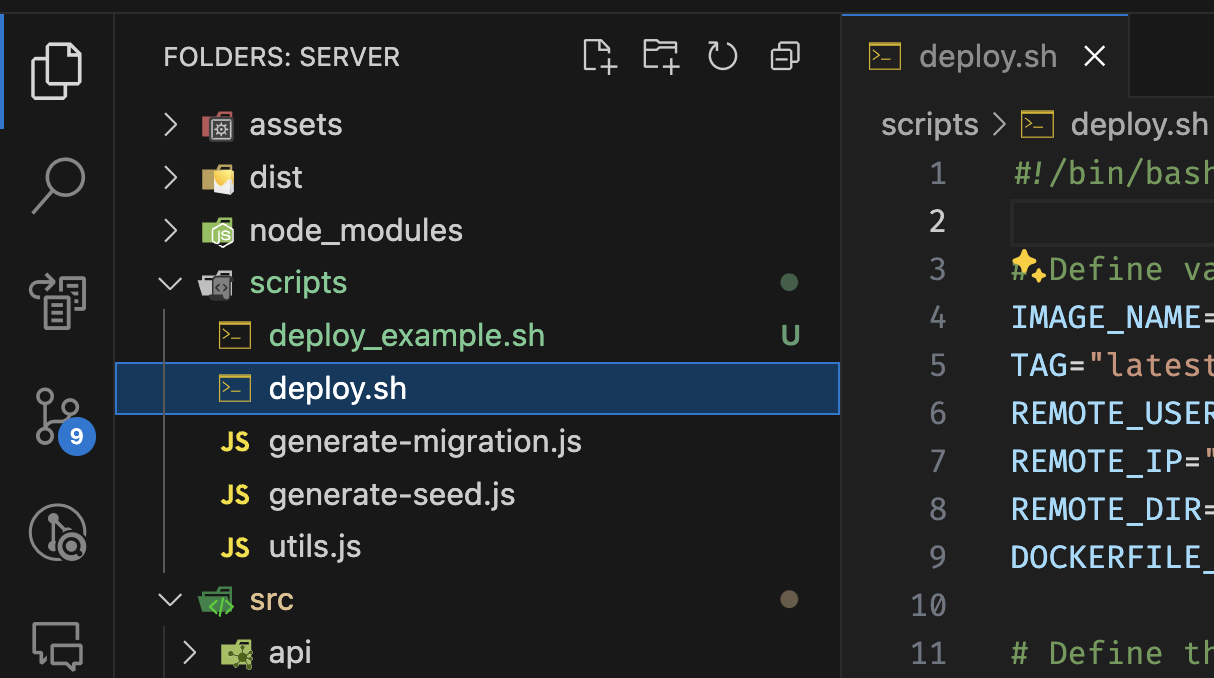The image size is (1214, 678).
Task: Select the node_modules folder name
Action: 356,231
